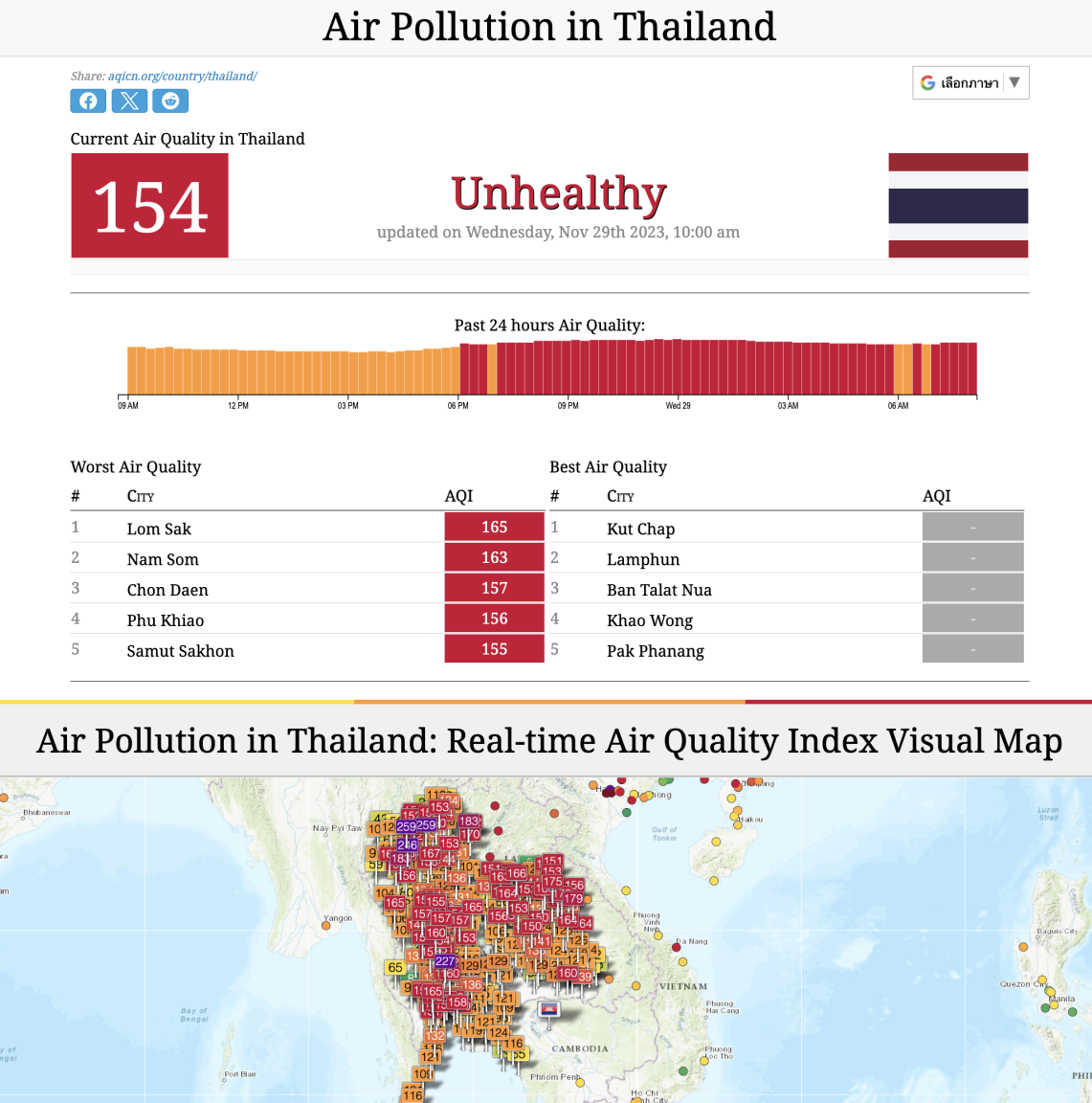Viewport: 1092px width, 1103px height.
Task: Click the Cambodia flag marker on map
Action: 548,1010
